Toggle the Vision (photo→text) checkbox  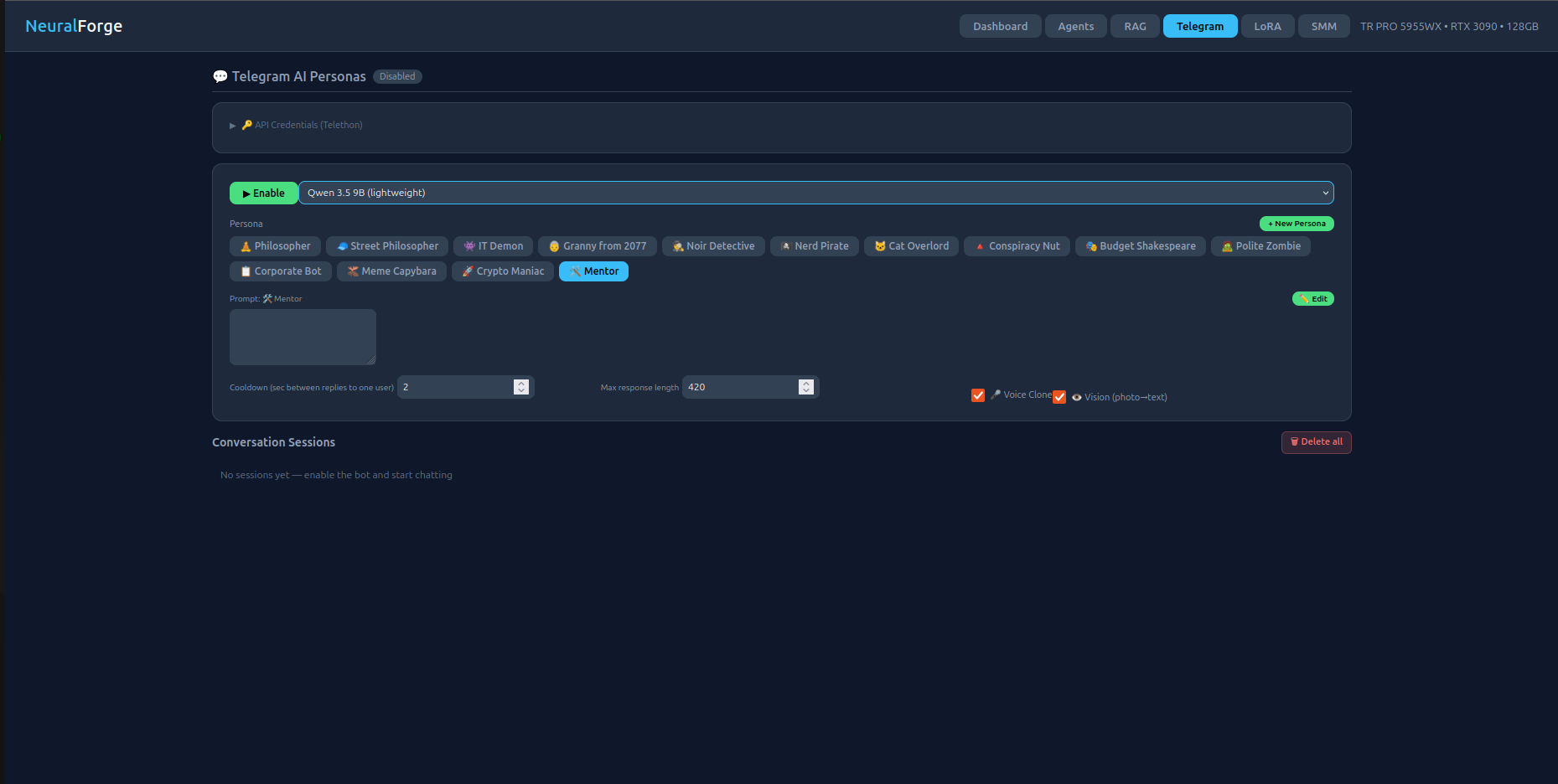(1059, 397)
